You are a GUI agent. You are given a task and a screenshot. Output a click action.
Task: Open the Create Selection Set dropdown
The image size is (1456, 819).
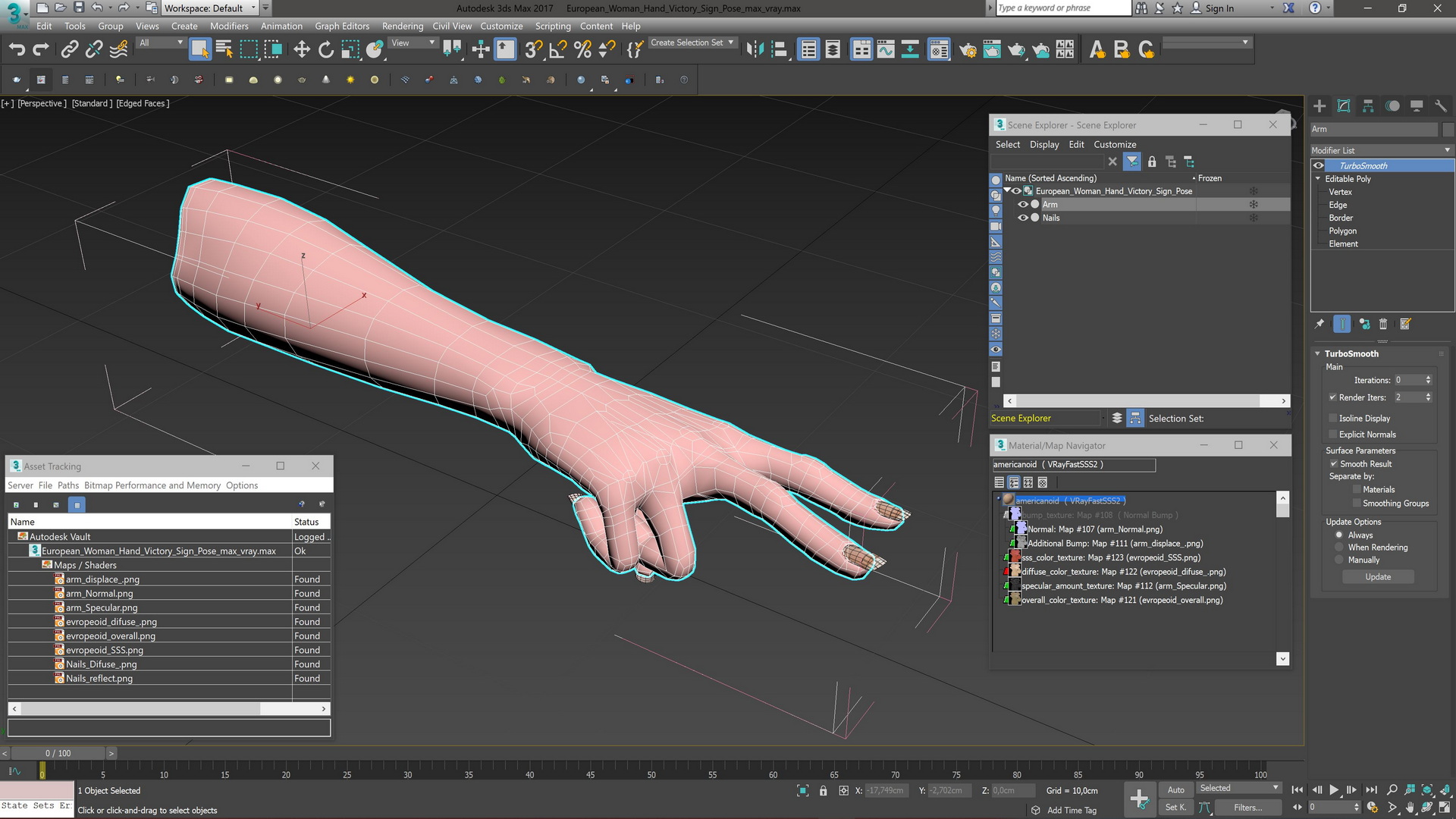692,42
